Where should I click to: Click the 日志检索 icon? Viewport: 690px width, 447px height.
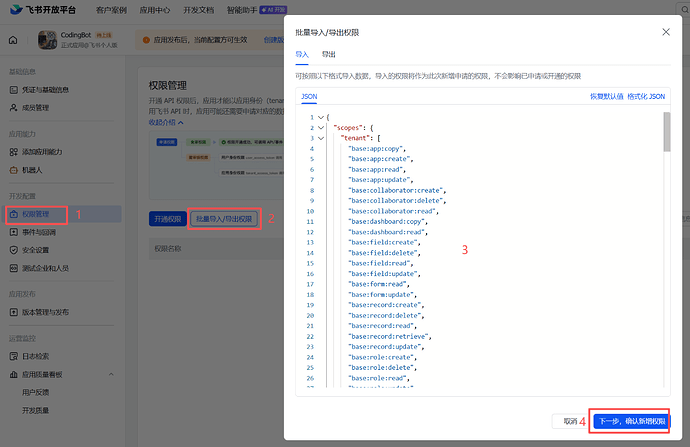pos(14,356)
